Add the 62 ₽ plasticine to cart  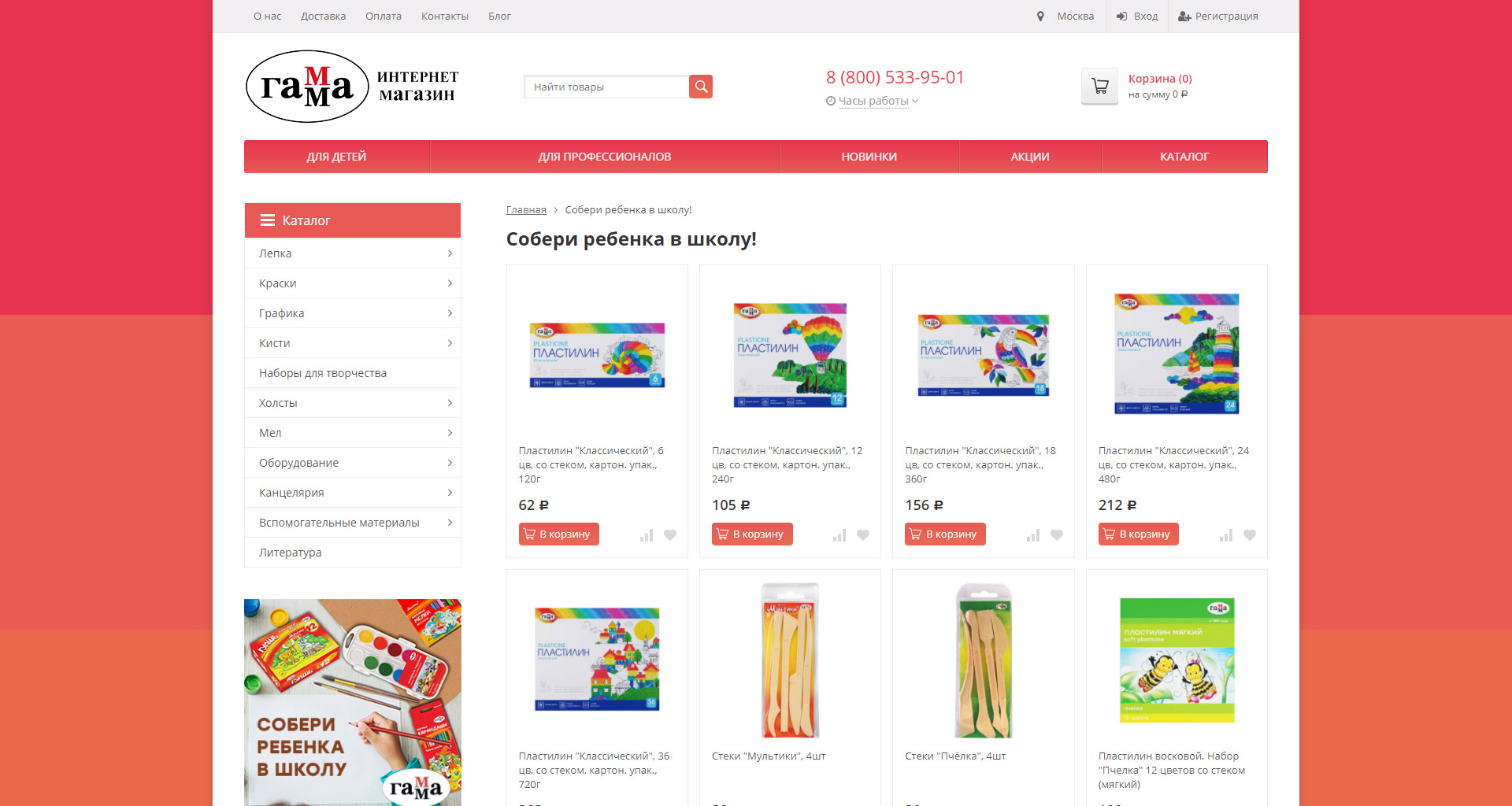pos(559,534)
